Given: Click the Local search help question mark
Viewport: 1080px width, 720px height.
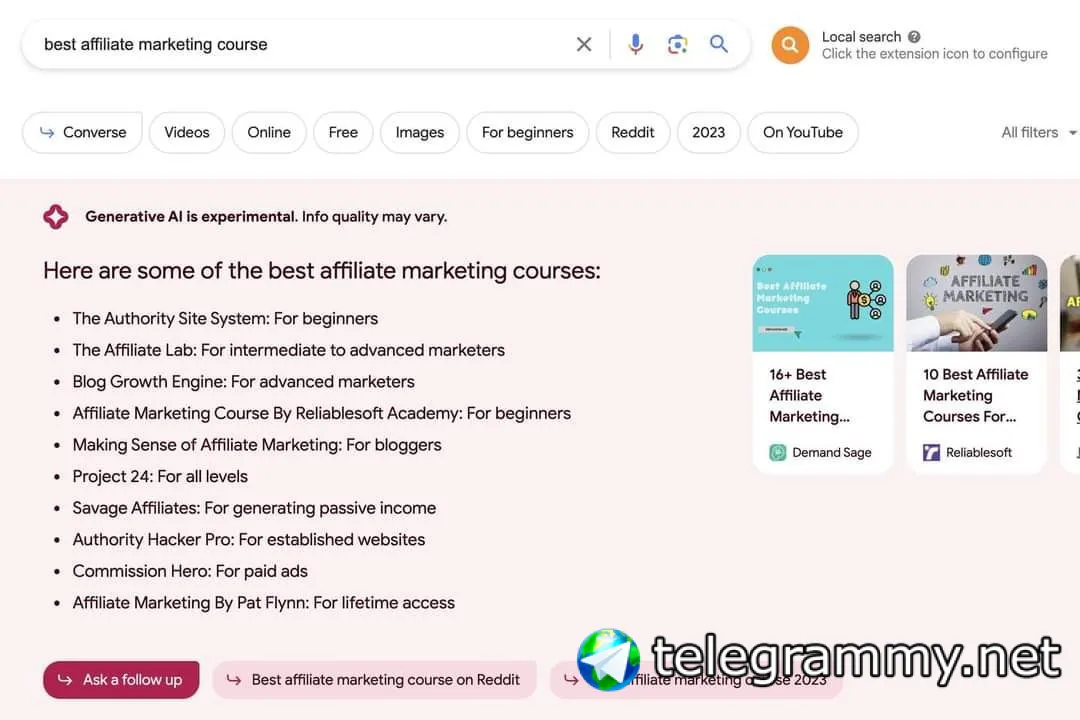Looking at the screenshot, I should click(914, 37).
